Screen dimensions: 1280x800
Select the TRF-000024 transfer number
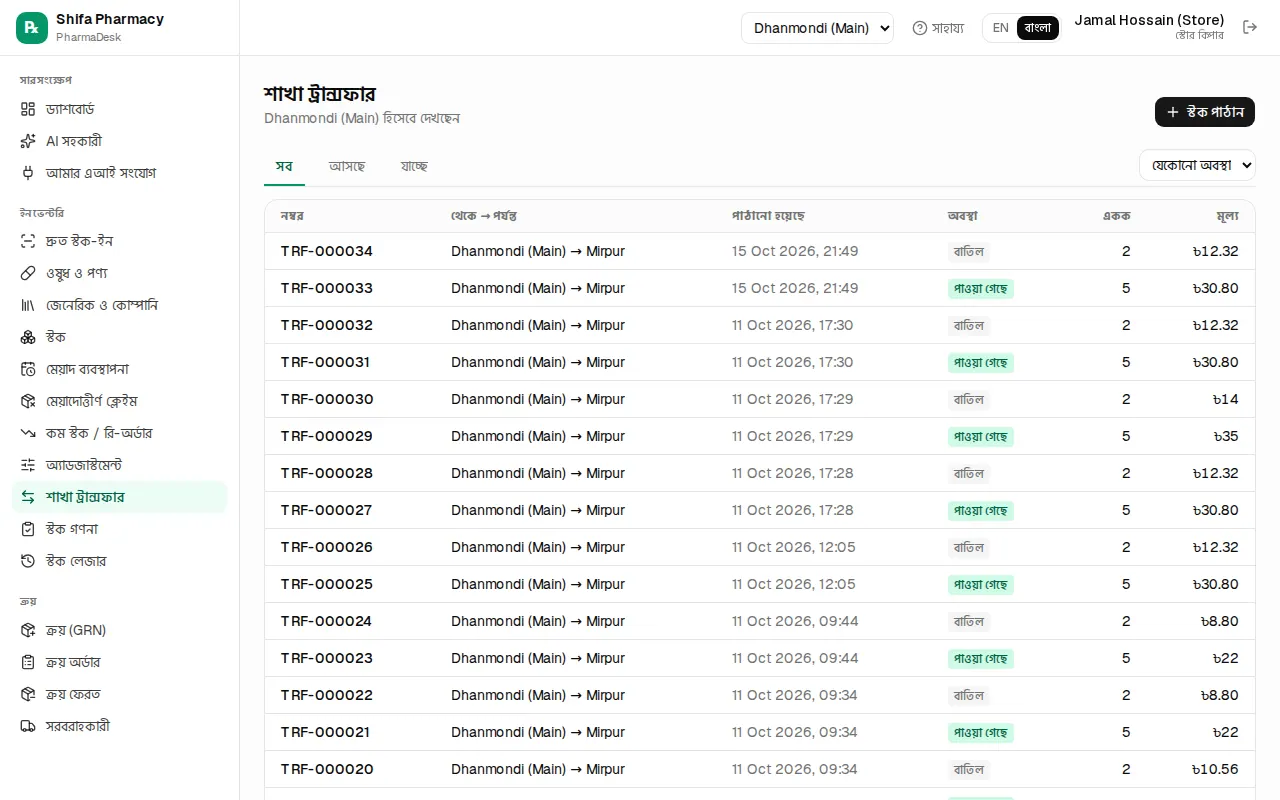(x=327, y=621)
